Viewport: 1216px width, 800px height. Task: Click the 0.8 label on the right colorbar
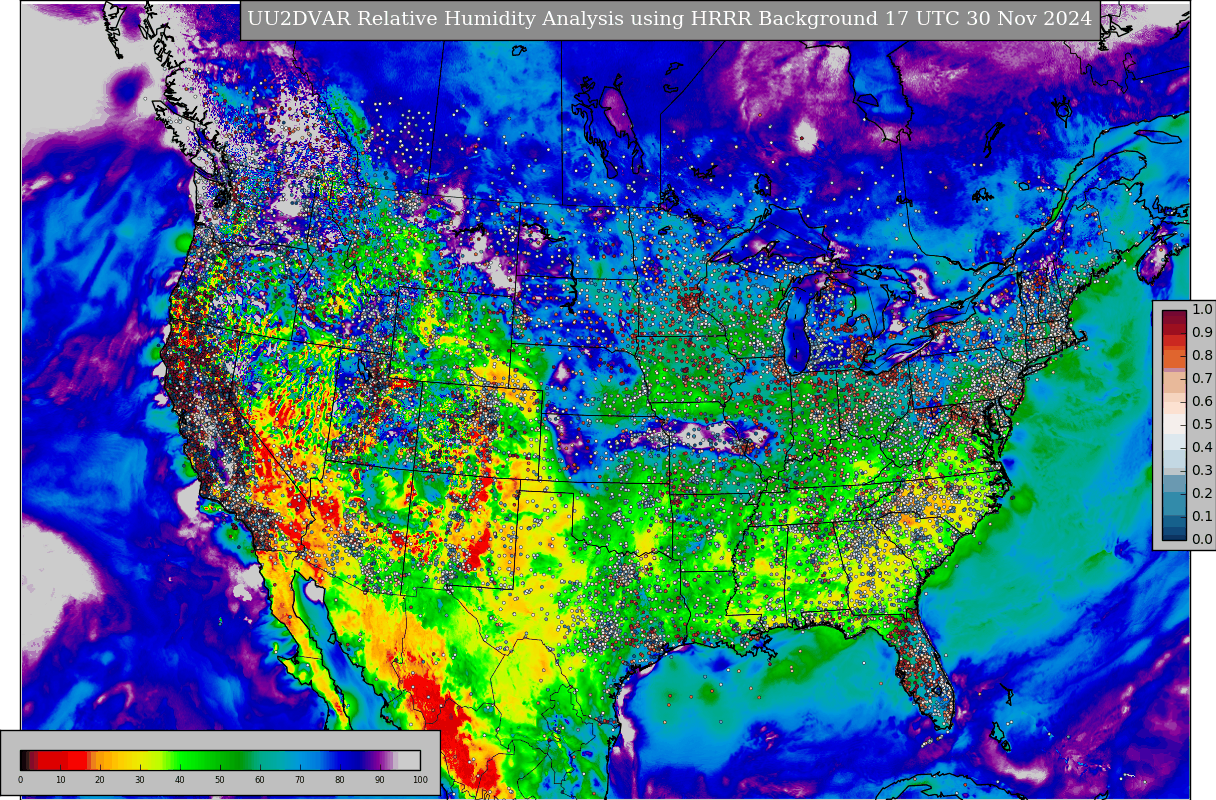1202,356
